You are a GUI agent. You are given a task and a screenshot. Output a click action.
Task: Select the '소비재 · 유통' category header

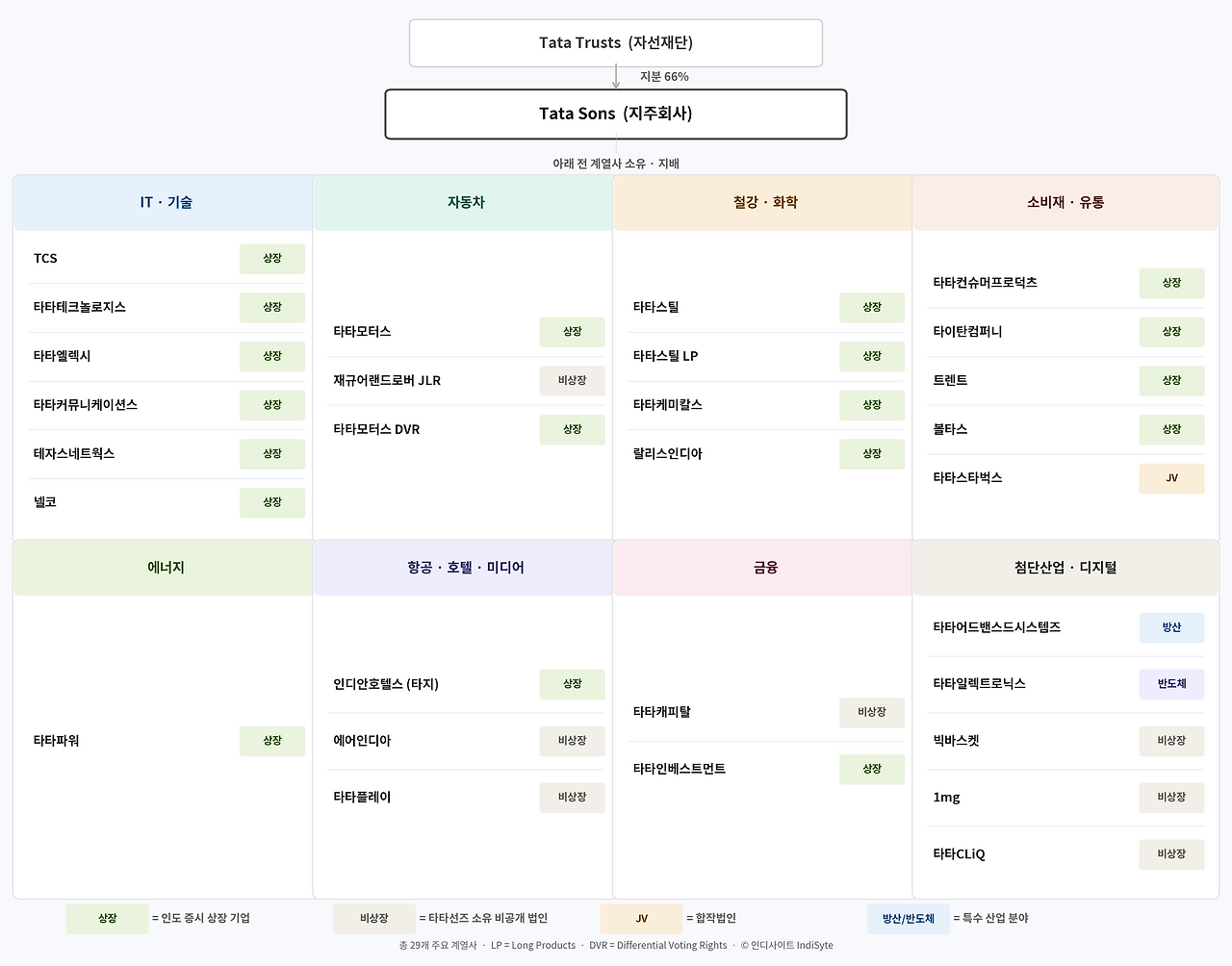pos(1065,203)
